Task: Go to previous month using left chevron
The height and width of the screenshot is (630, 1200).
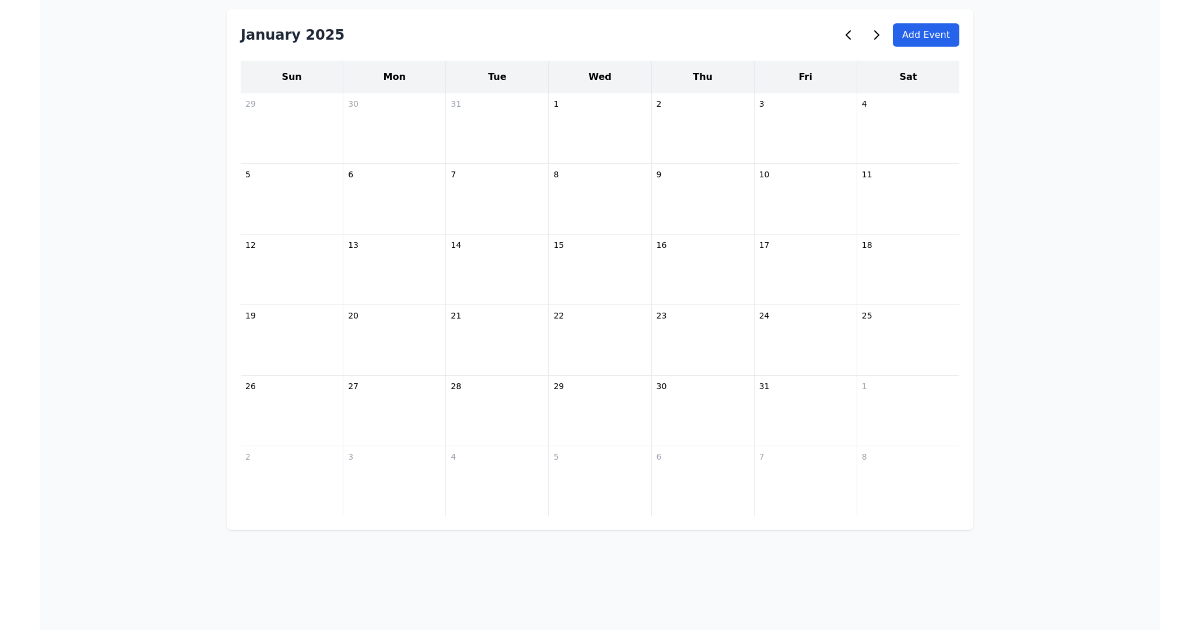Action: pos(848,35)
